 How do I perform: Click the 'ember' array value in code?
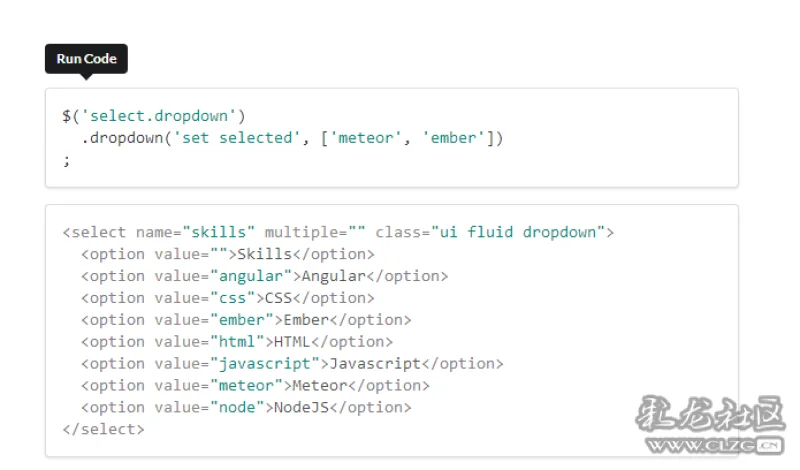pos(453,138)
